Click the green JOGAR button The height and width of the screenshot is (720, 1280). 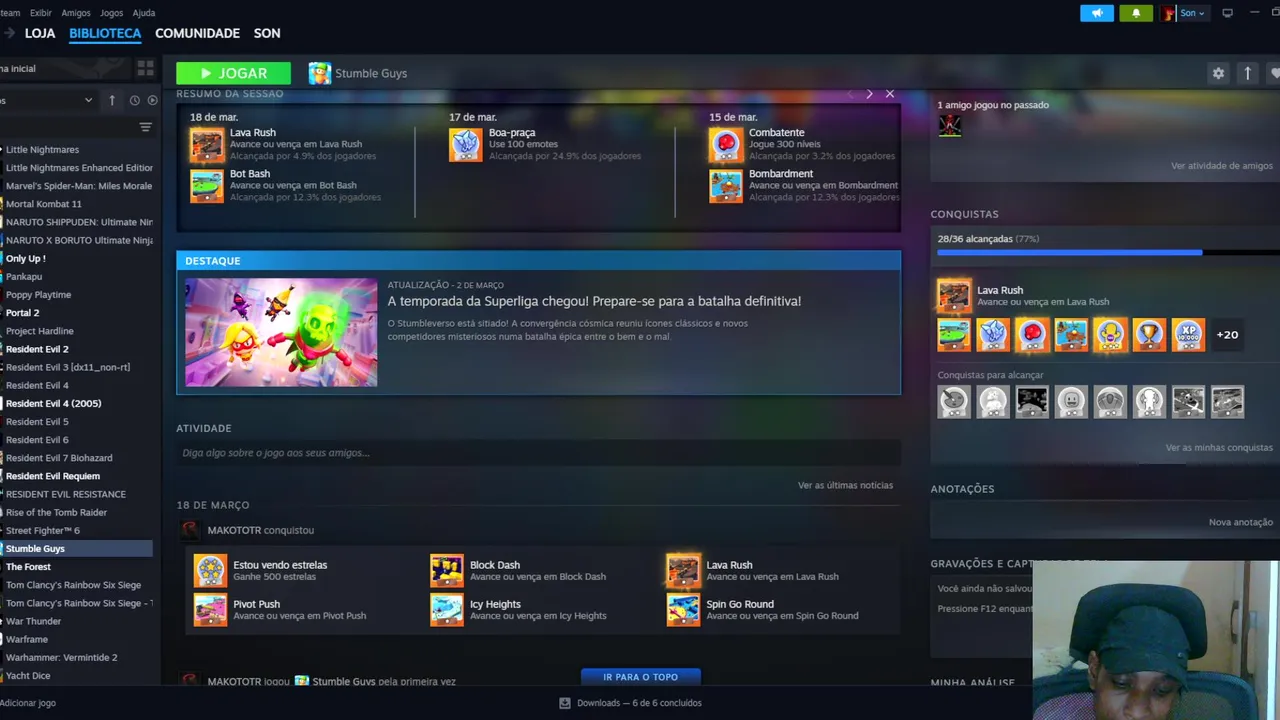point(234,73)
